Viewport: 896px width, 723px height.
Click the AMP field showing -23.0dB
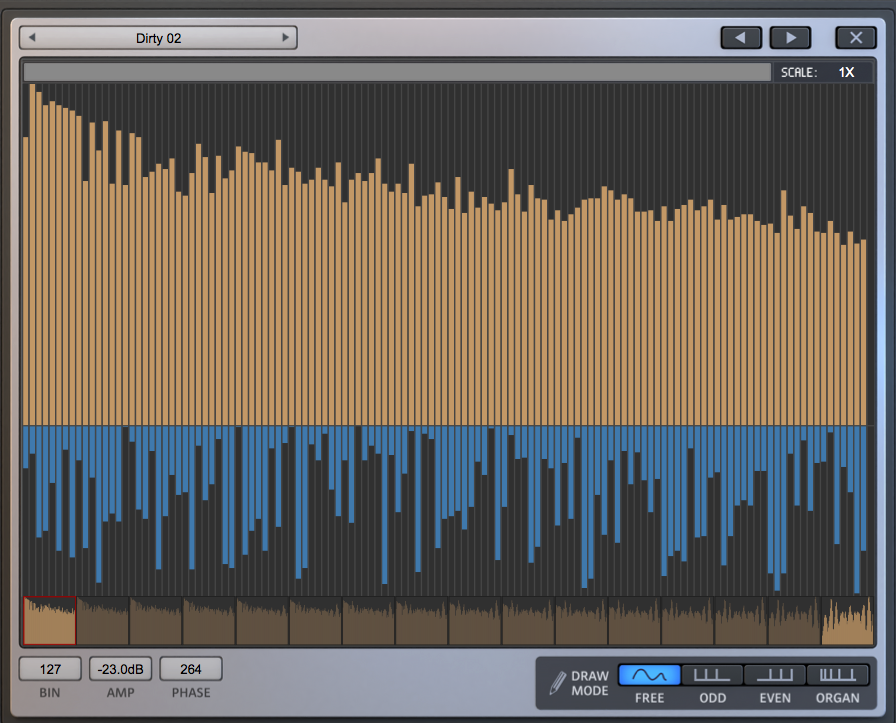point(121,669)
